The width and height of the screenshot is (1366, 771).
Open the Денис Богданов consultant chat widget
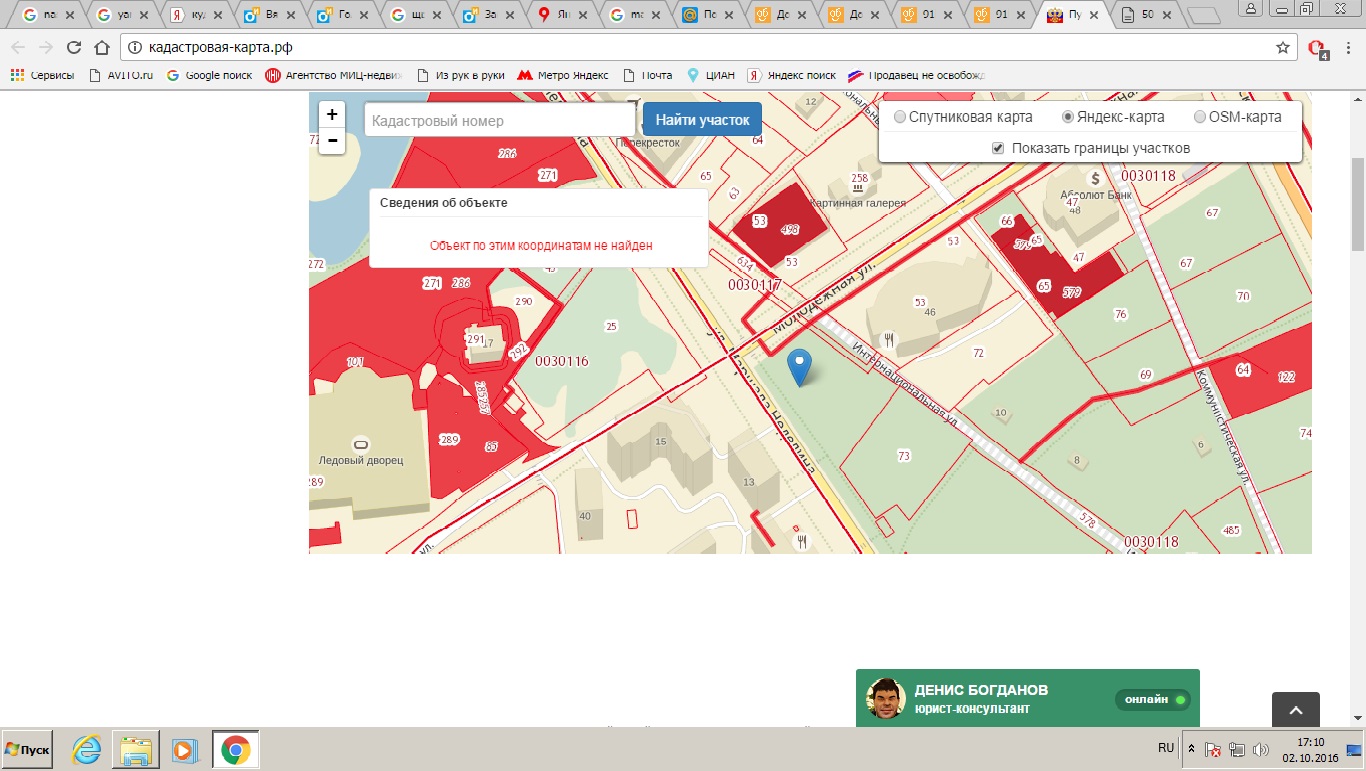click(1027, 699)
